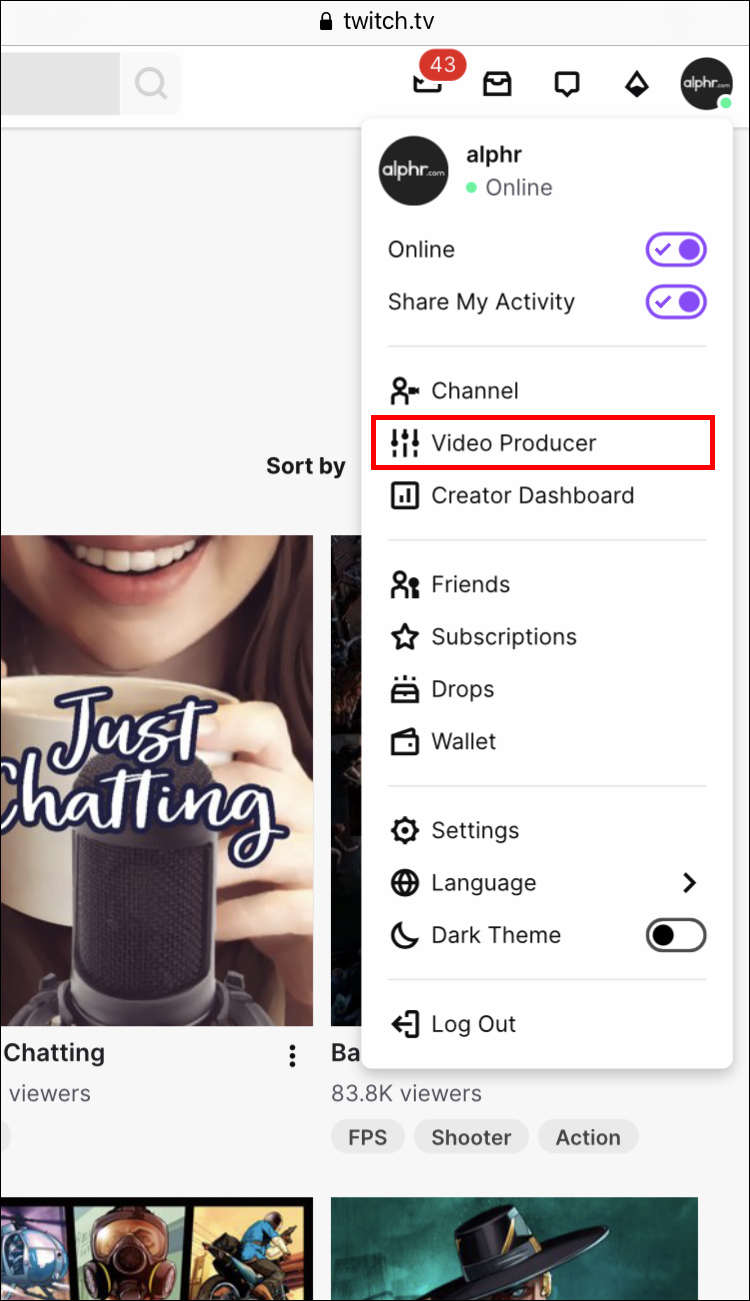Click the search magnifier icon
The height and width of the screenshot is (1301, 750).
[x=151, y=84]
